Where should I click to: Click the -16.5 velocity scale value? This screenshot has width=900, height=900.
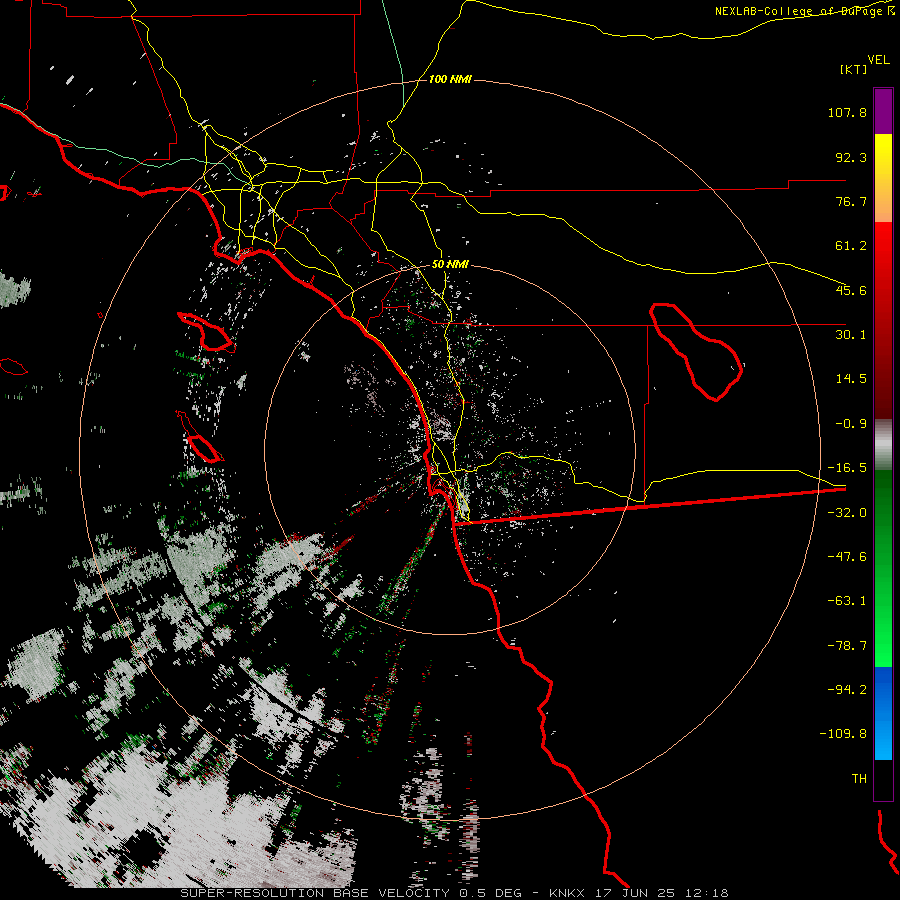(x=847, y=468)
